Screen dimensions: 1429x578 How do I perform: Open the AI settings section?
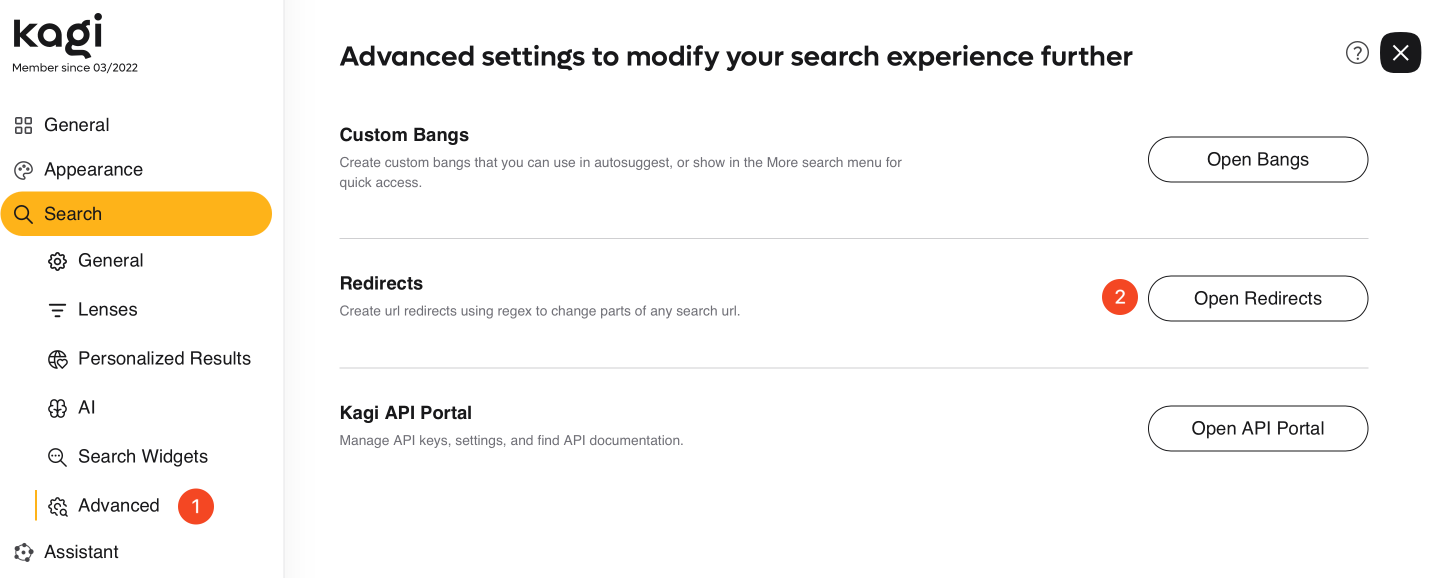(x=87, y=407)
